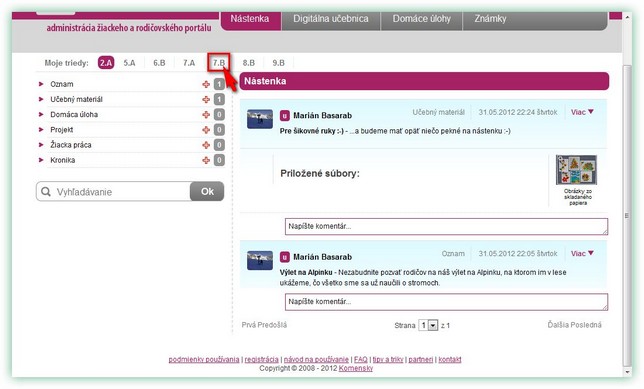Select class 6.B
The width and height of the screenshot is (644, 389).
point(159,63)
